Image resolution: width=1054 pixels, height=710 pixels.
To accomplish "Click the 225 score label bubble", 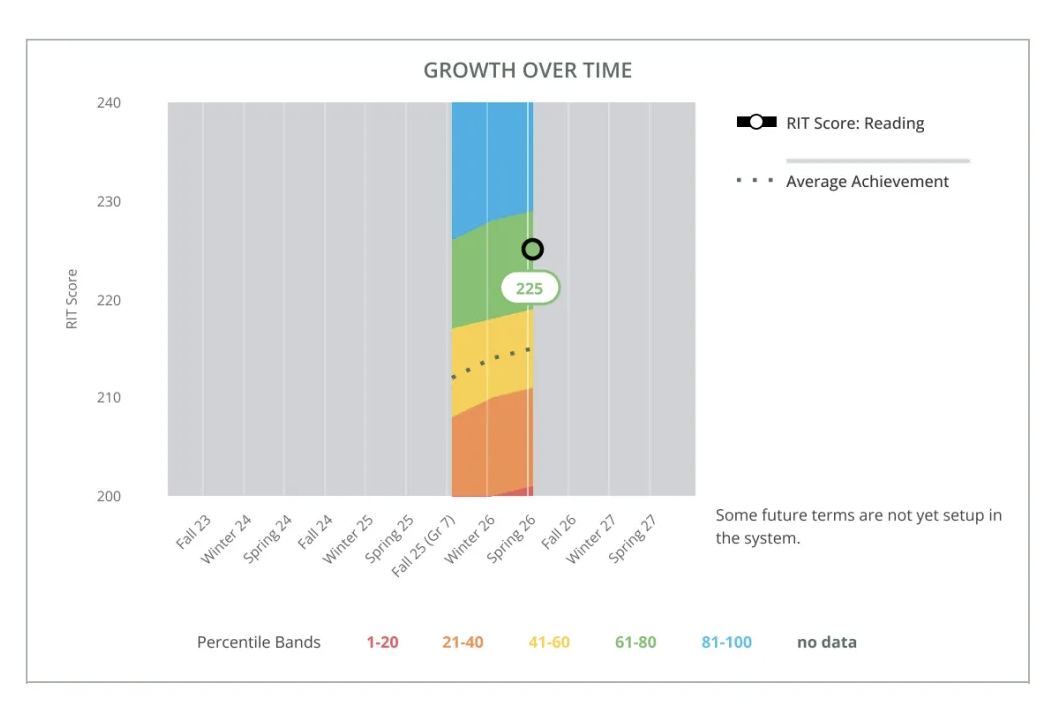I will [530, 288].
